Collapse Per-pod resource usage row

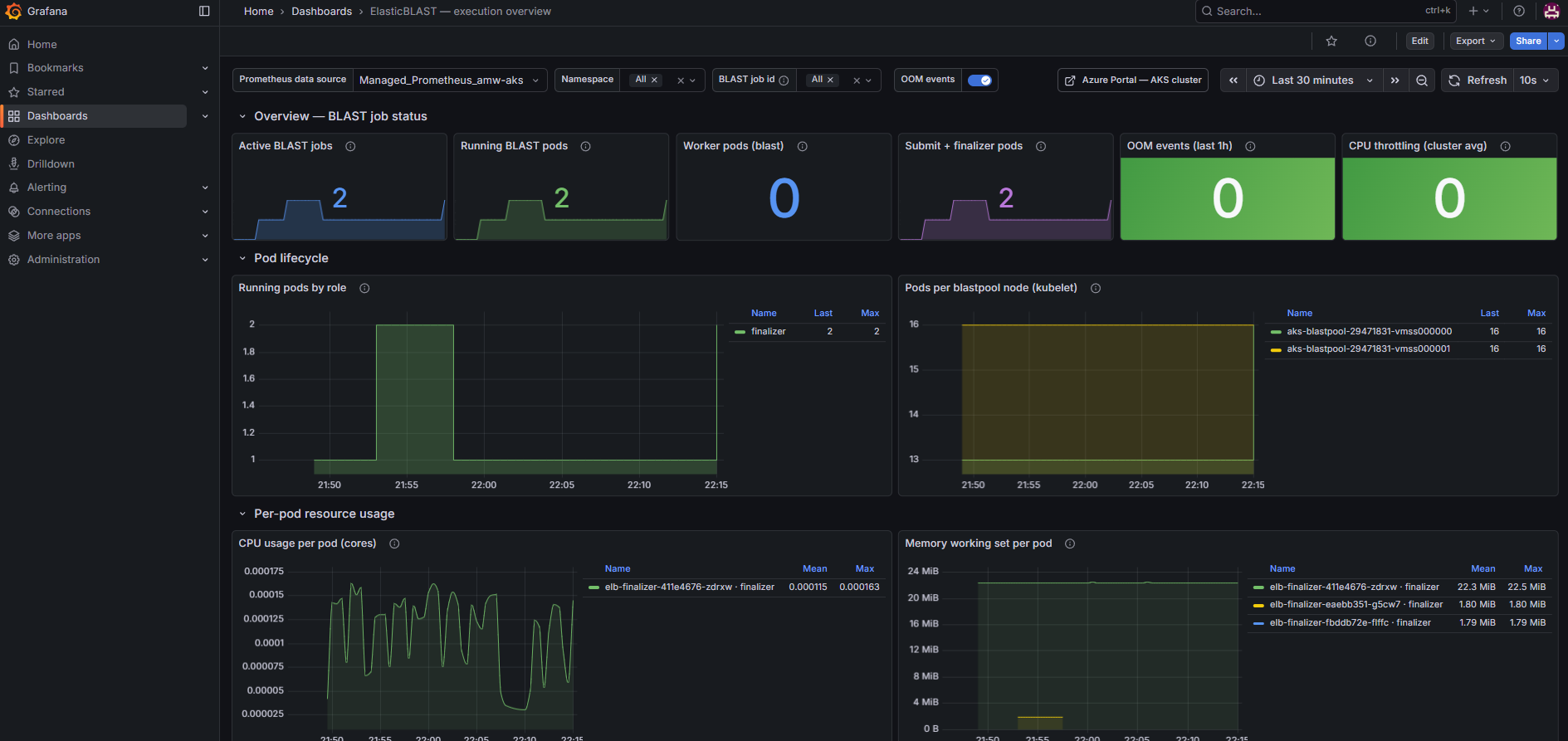pos(242,514)
